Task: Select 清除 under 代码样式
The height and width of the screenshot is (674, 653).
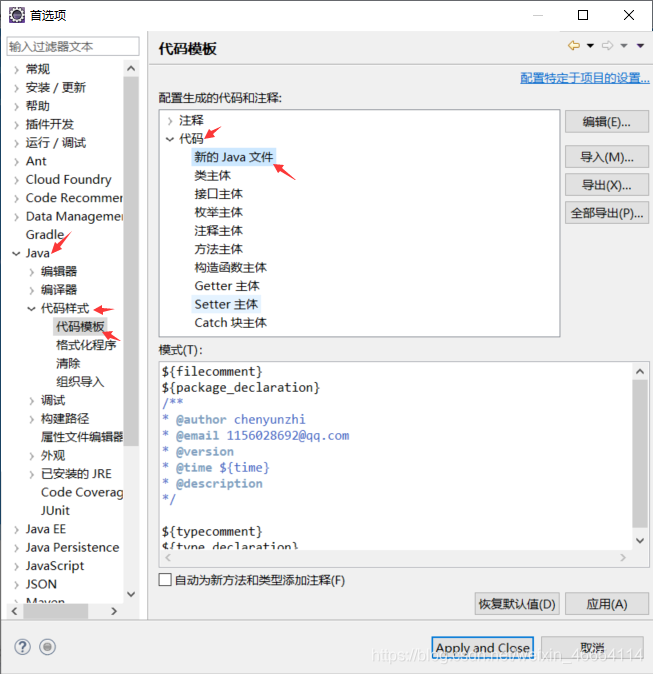Action: click(x=68, y=364)
